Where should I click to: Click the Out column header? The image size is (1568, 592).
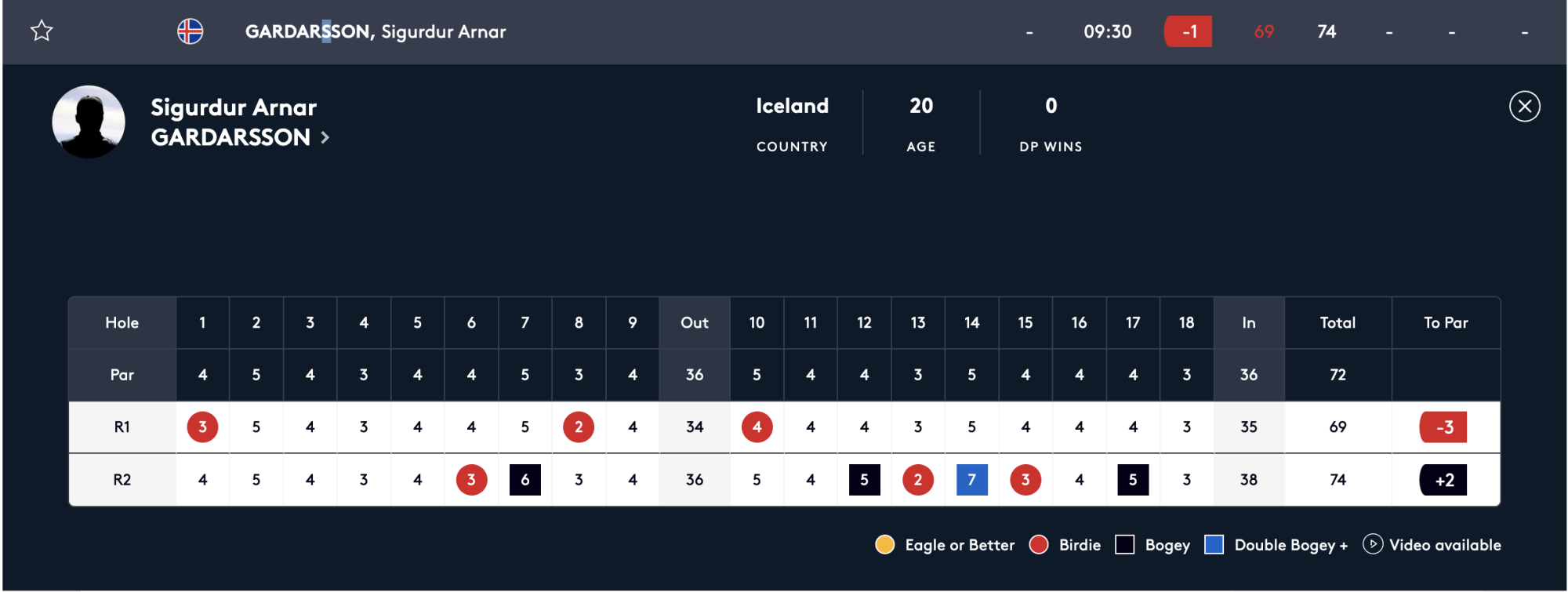(695, 322)
